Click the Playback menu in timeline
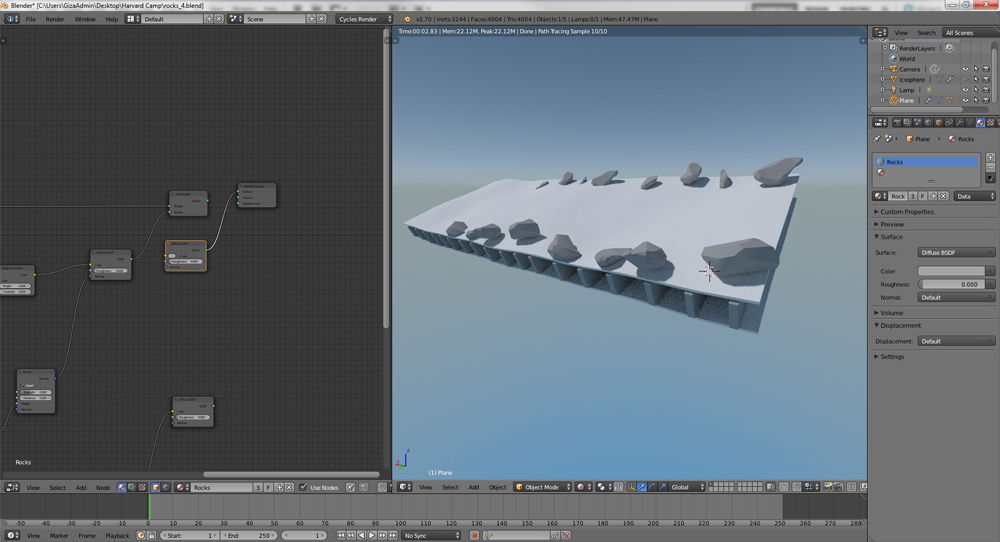The image size is (1000, 542). (x=117, y=536)
